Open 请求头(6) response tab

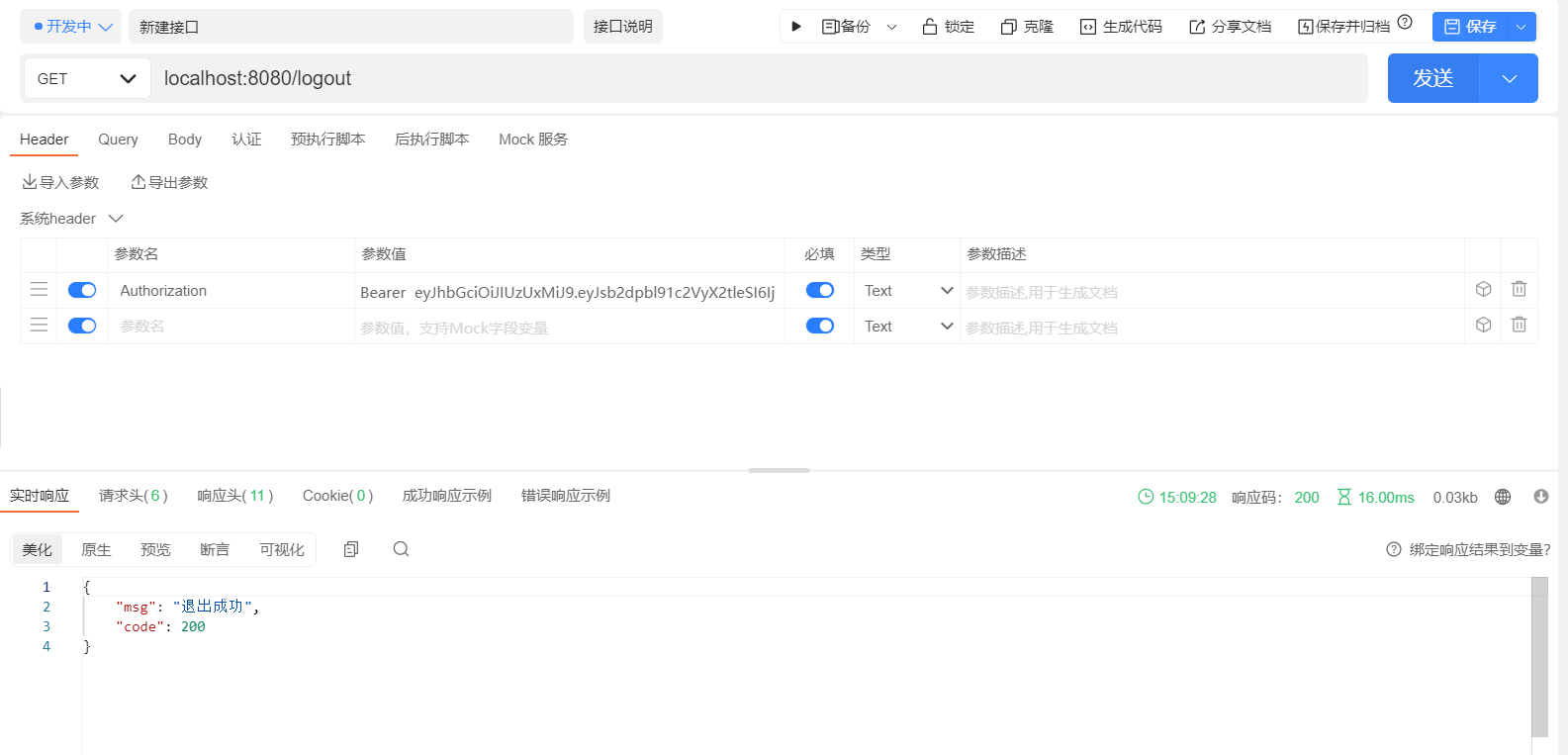pos(134,496)
